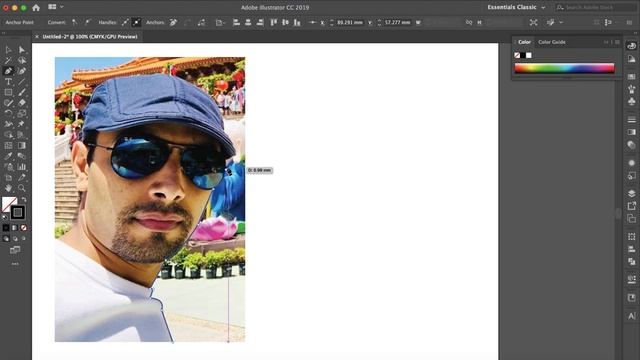Select the Artboard tool
This screenshot has height=360, width=640.
(x=8, y=178)
